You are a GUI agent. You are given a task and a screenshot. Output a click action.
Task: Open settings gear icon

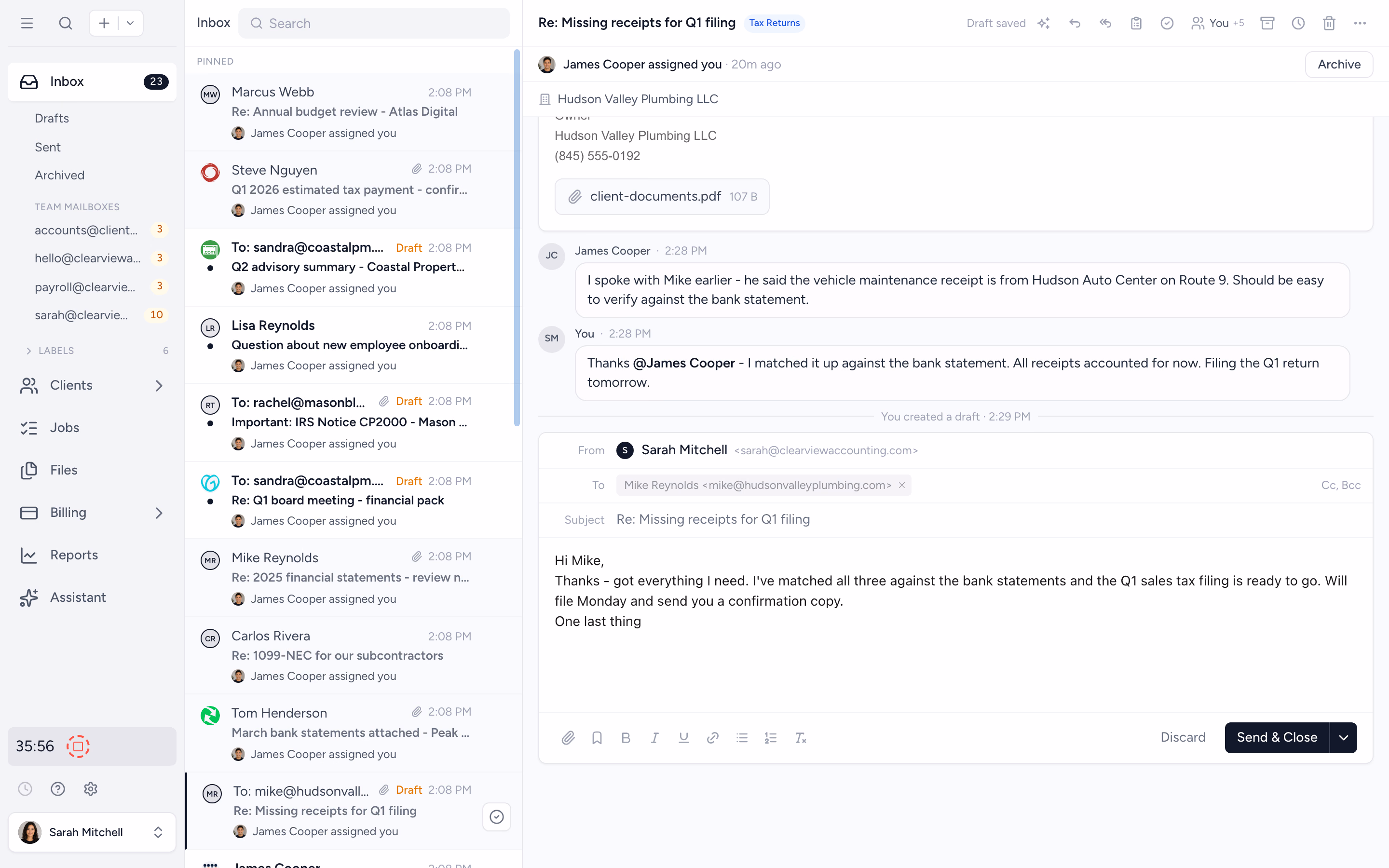90,789
